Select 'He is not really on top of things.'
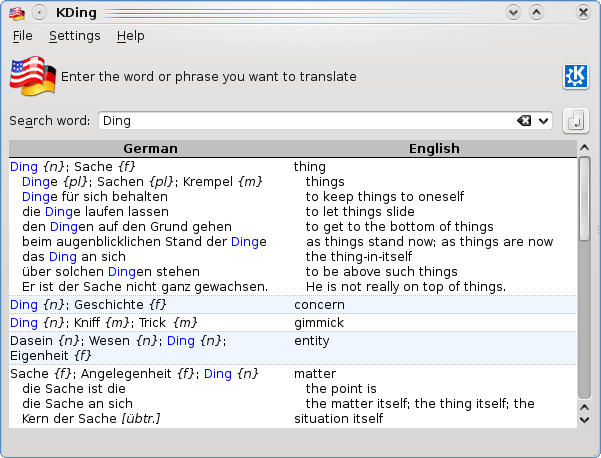 tap(406, 287)
